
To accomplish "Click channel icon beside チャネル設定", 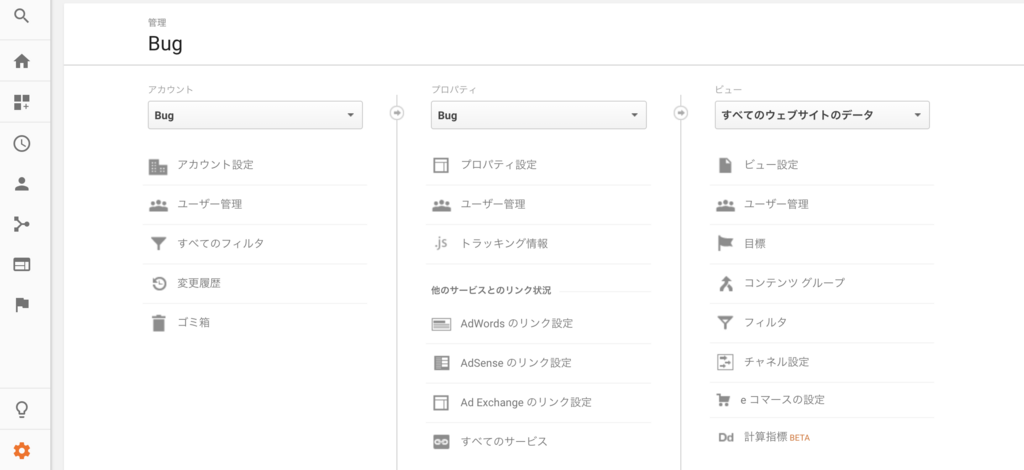I will [x=726, y=362].
